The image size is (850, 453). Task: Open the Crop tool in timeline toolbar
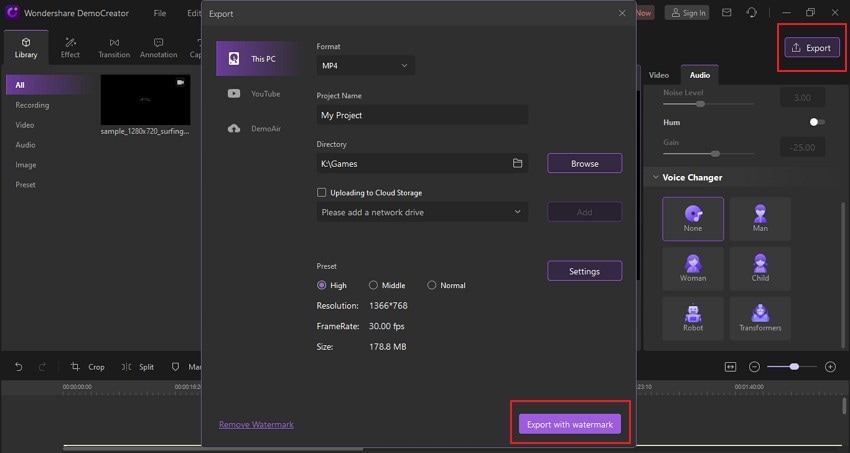[87, 367]
